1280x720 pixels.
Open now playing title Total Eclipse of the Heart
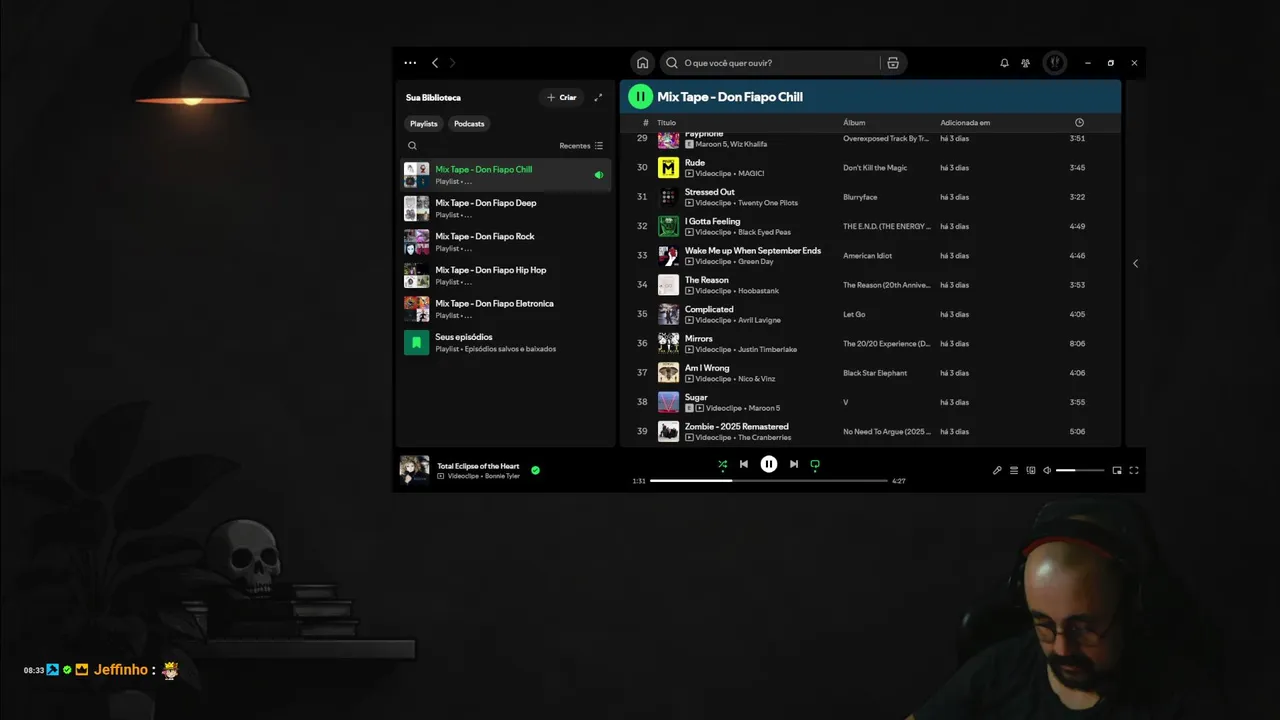[x=478, y=466]
